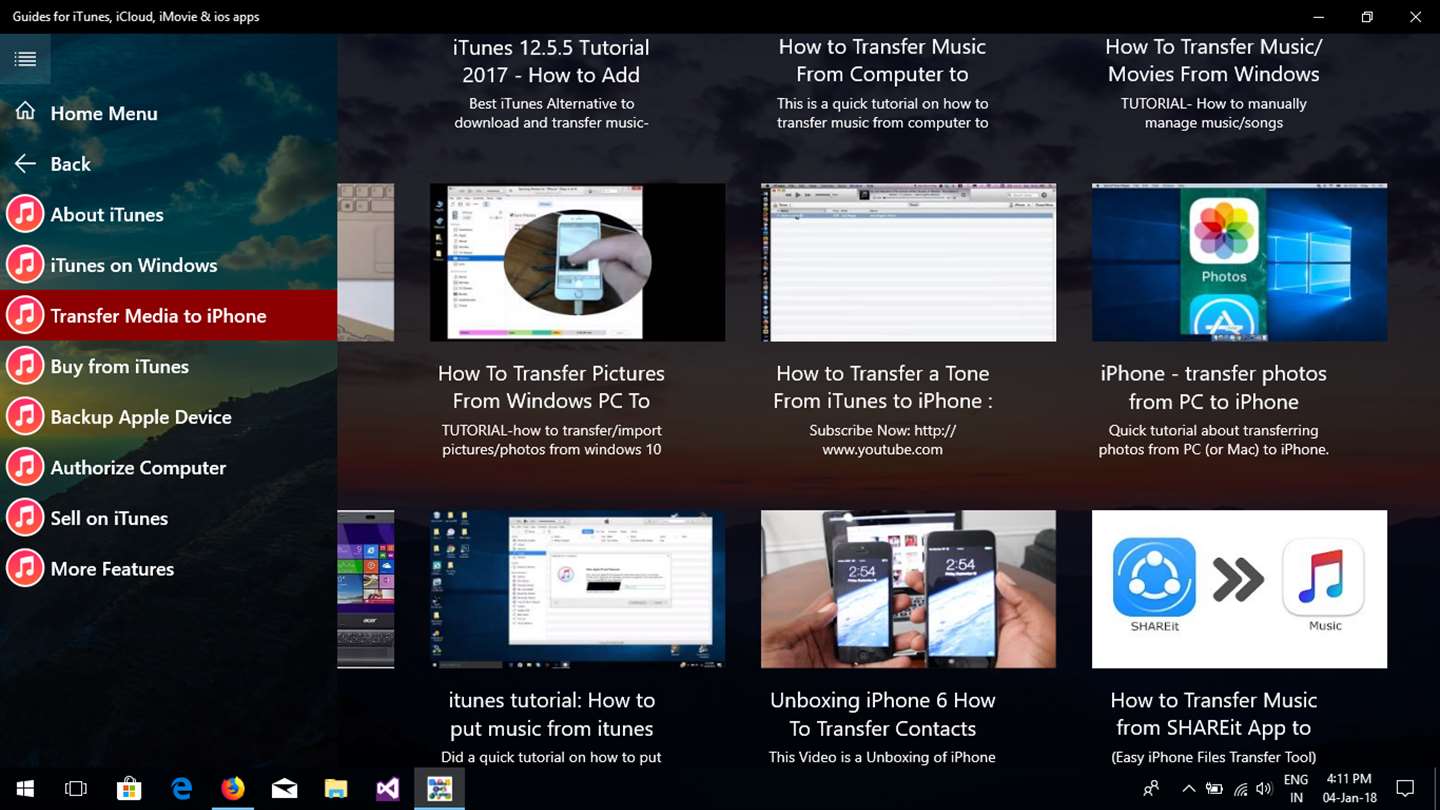The image size is (1440, 810).
Task: Click description '(Easy iPhone Files Transfer Tool)'
Action: pyautogui.click(x=1213, y=757)
